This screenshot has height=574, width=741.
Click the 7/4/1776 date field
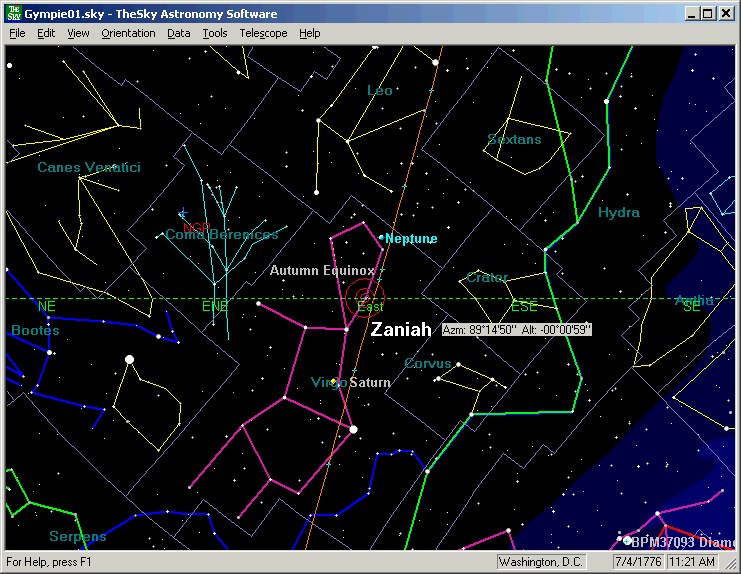(x=639, y=562)
